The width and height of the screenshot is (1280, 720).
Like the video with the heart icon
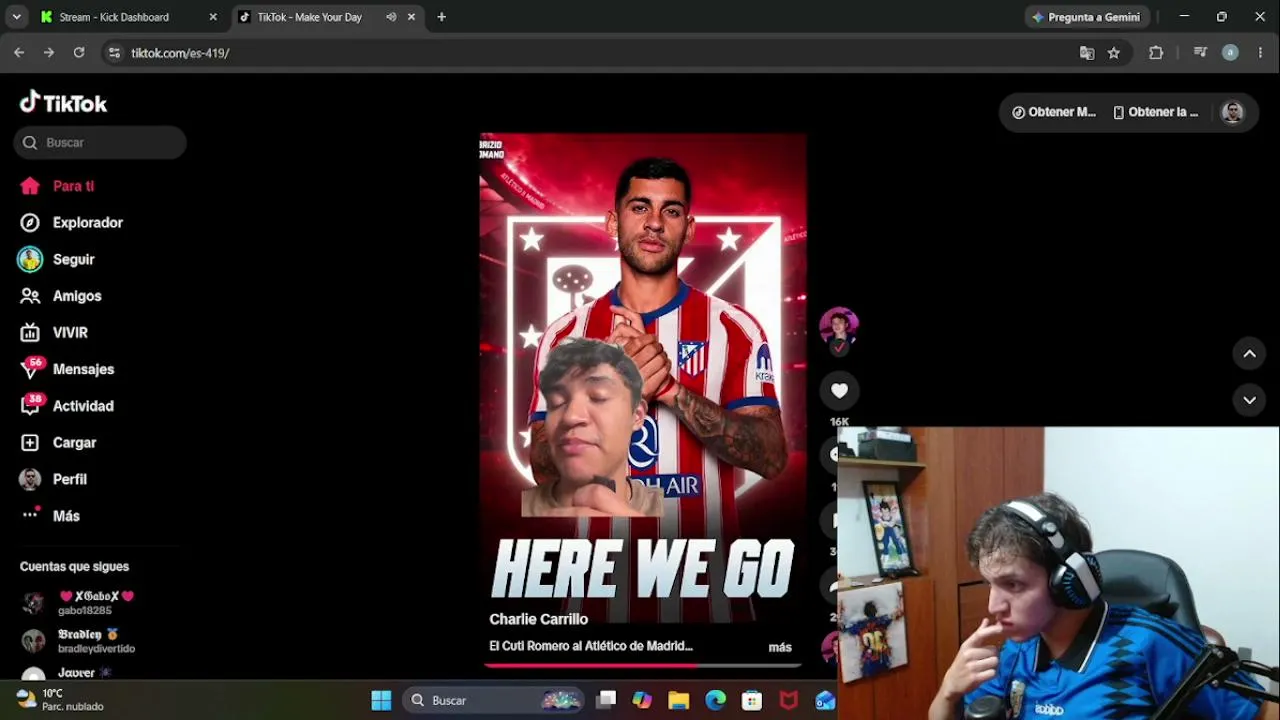(839, 391)
